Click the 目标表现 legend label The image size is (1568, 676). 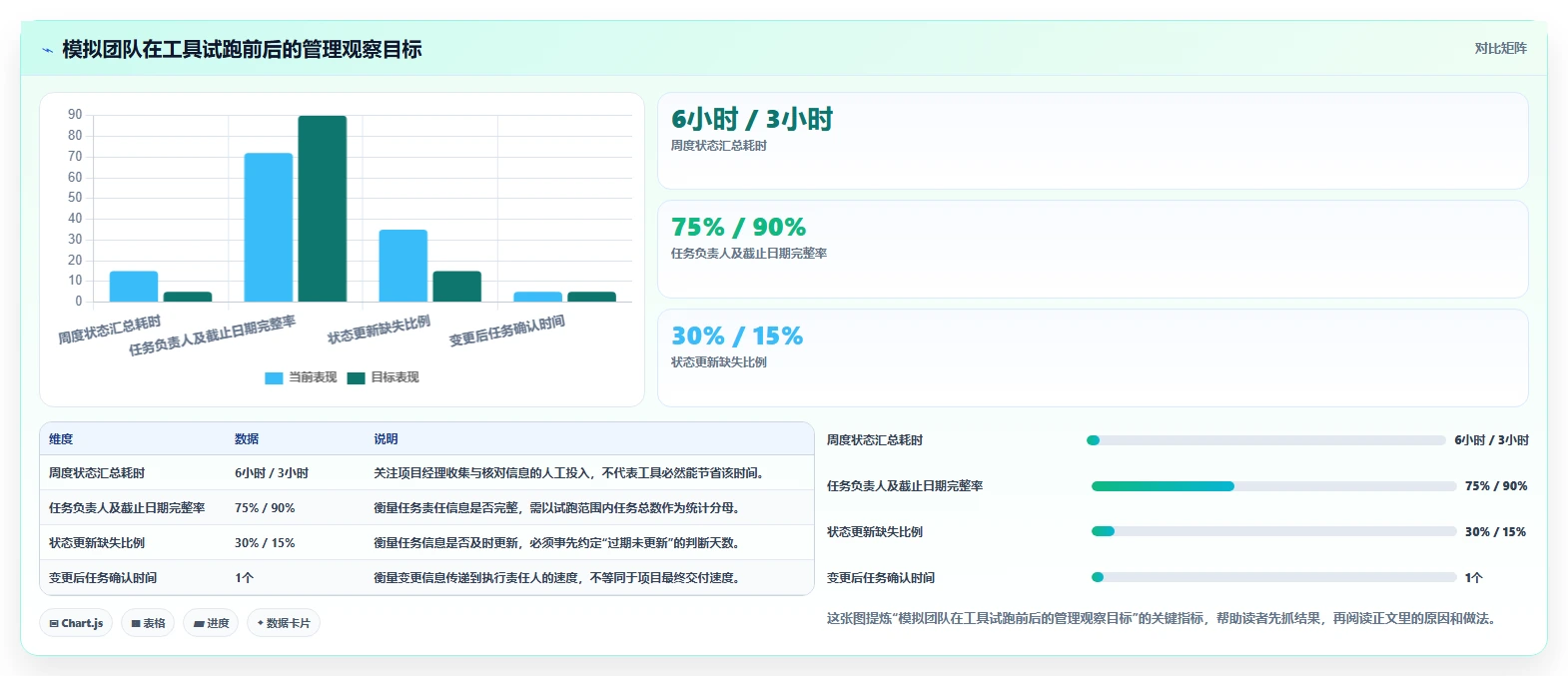pyautogui.click(x=394, y=377)
